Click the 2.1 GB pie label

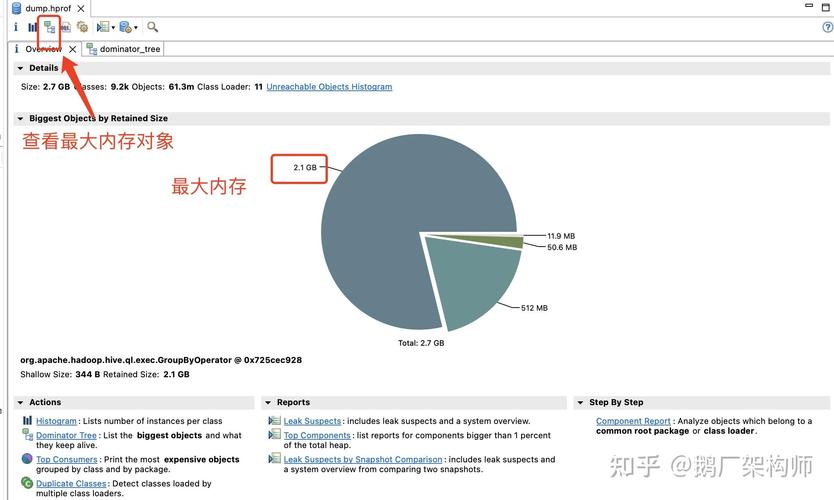pos(305,168)
